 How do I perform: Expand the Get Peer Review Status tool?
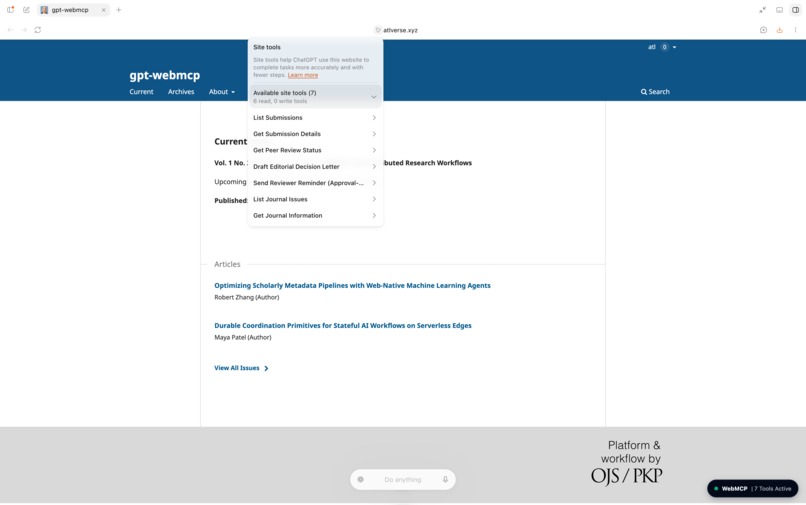click(x=315, y=150)
